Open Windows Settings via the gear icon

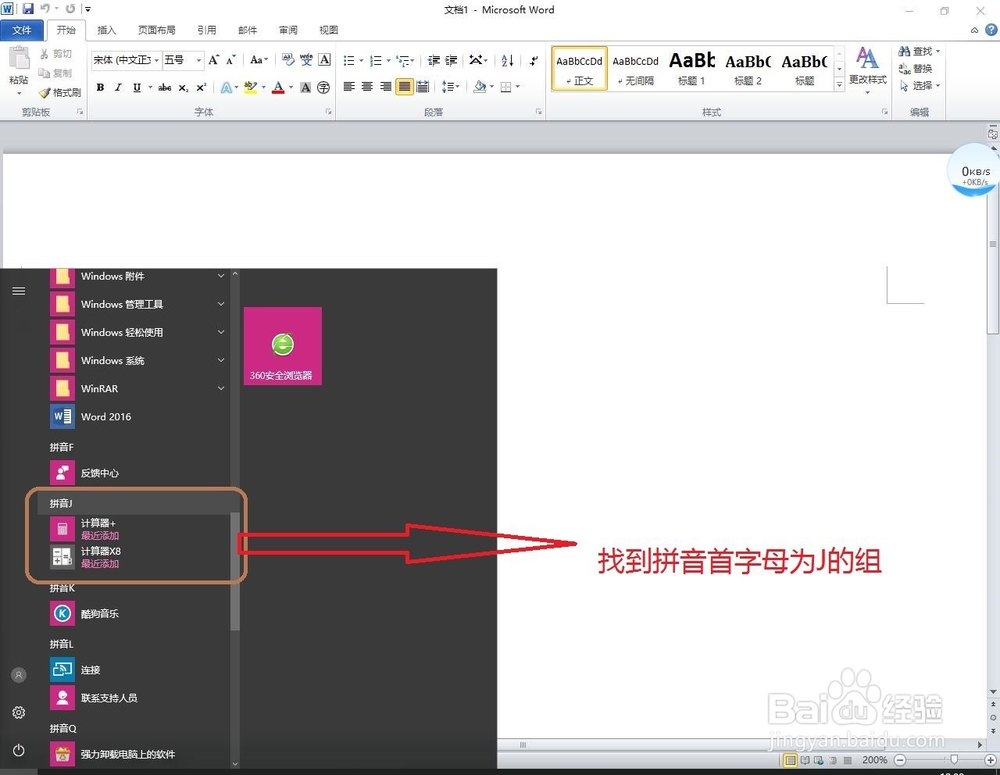18,712
